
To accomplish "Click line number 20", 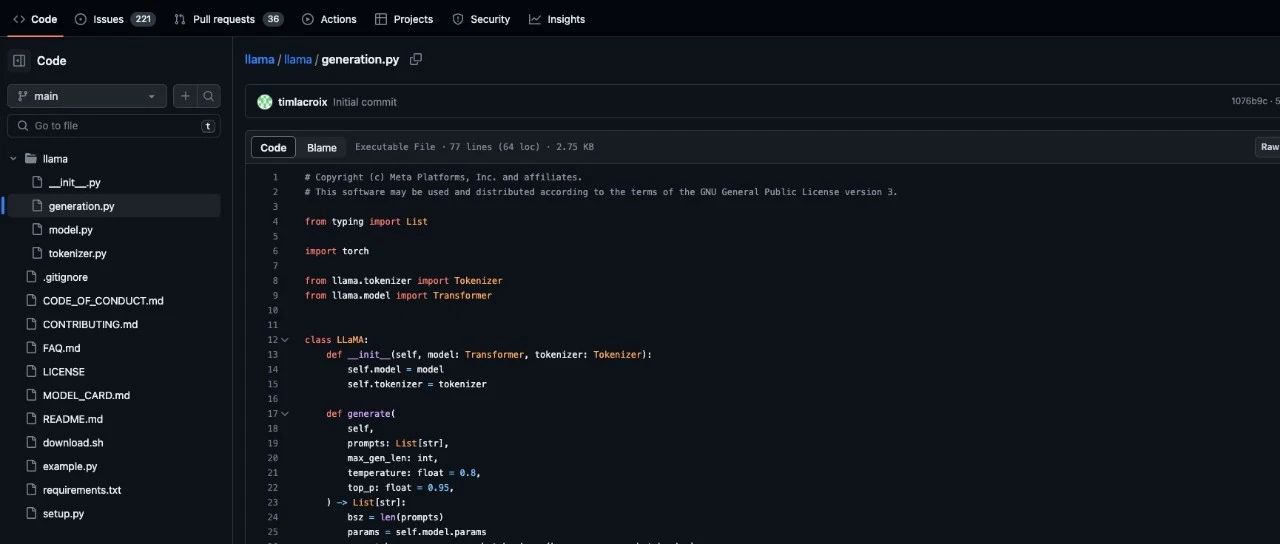I will coord(273,458).
